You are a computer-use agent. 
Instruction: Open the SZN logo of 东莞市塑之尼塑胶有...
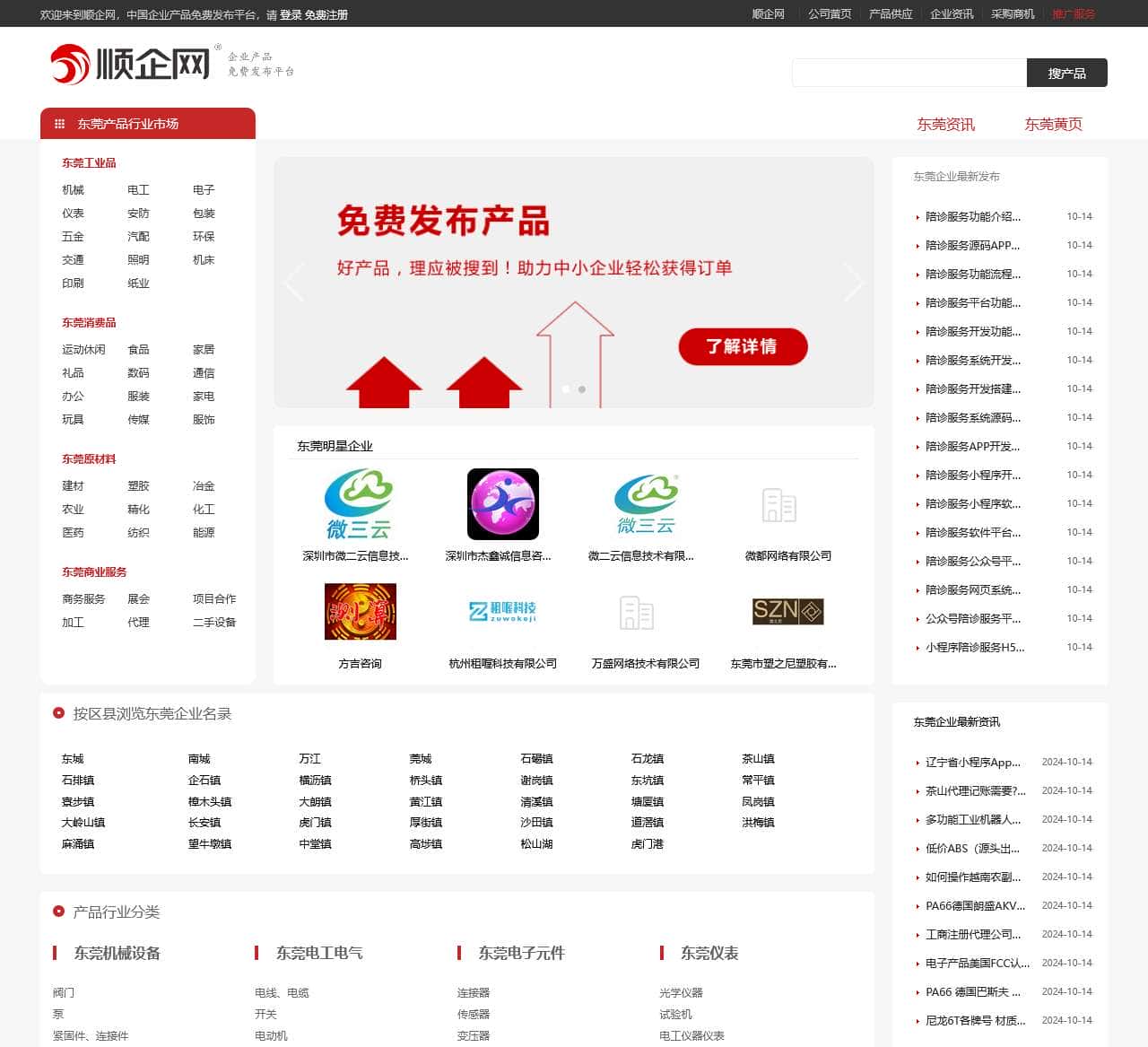pyautogui.click(x=788, y=612)
